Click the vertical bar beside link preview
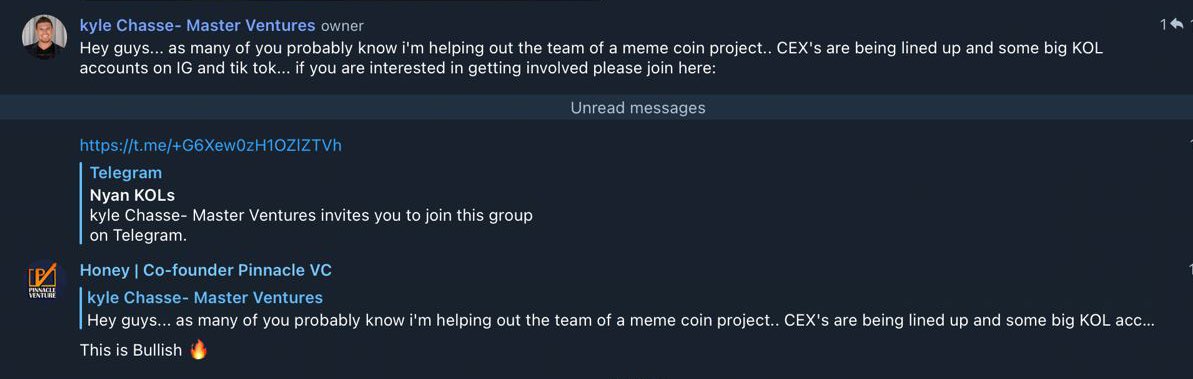 [x=81, y=204]
